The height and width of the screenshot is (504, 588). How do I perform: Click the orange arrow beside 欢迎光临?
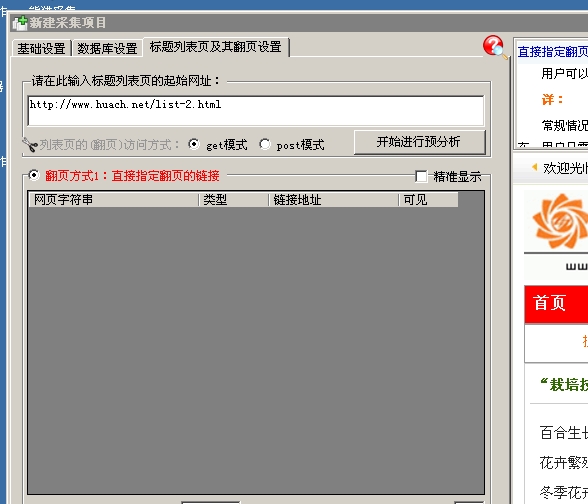[535, 167]
